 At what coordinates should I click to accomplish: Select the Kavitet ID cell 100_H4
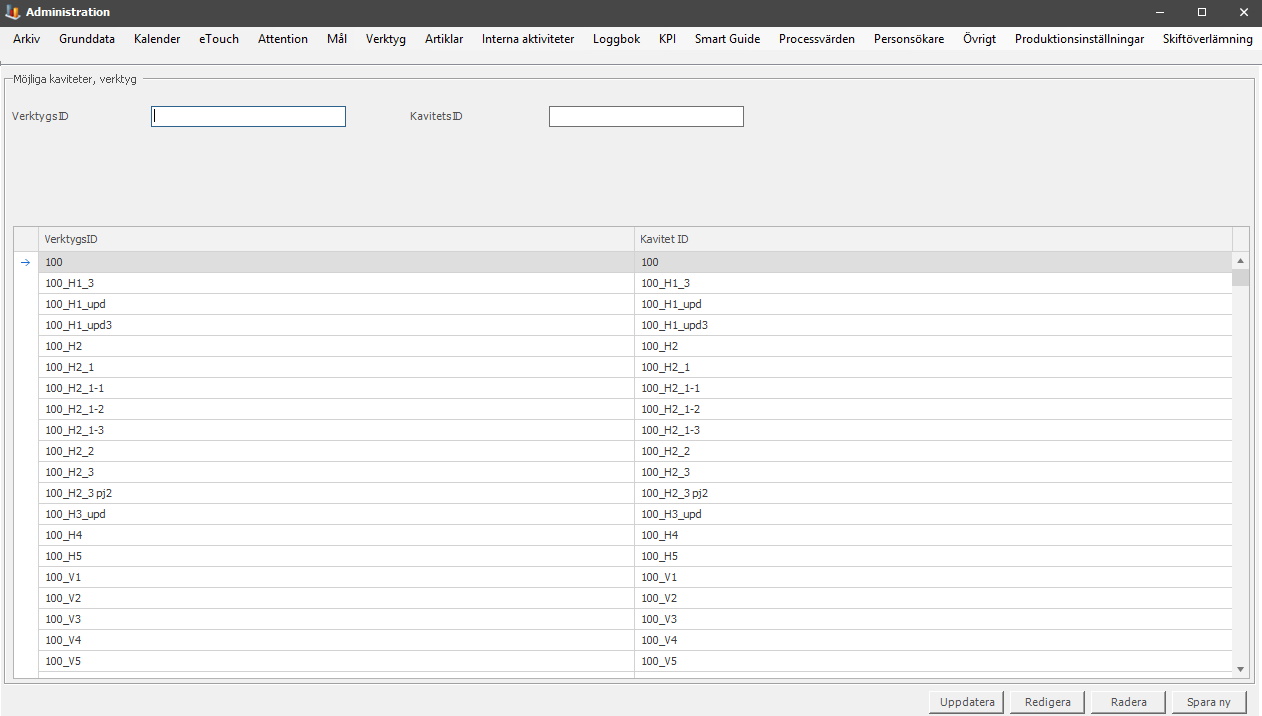933,535
